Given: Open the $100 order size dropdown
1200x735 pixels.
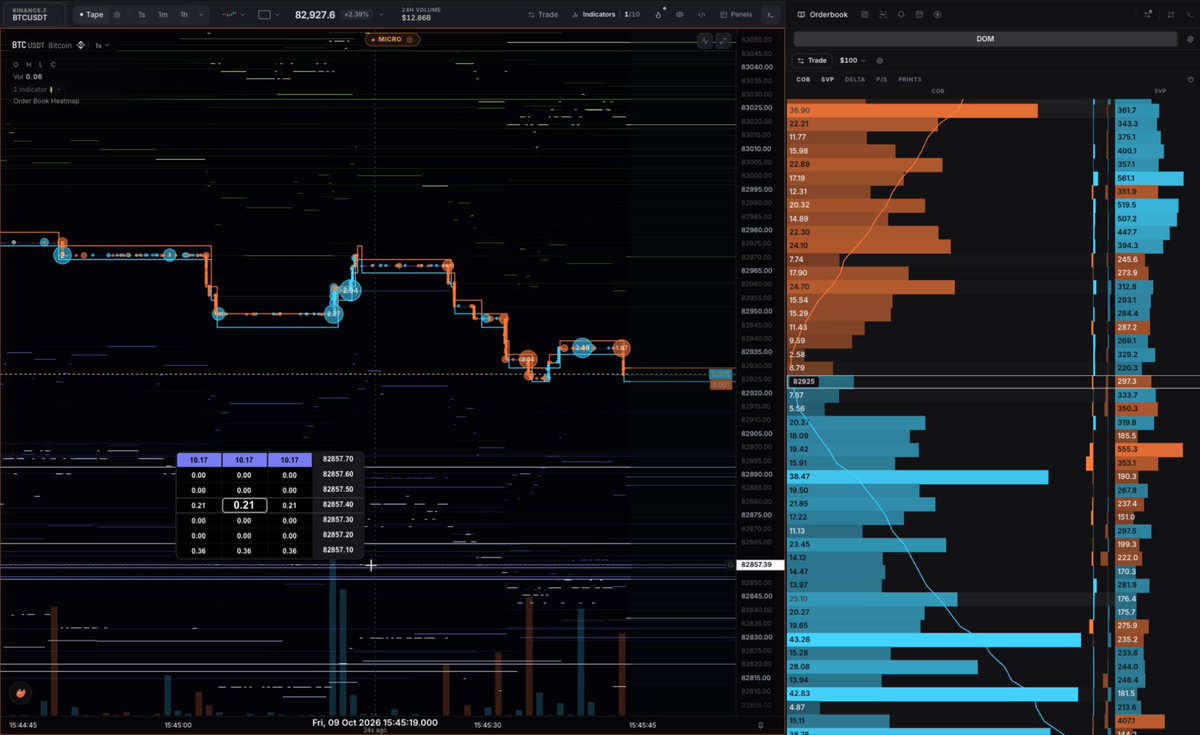Looking at the screenshot, I should [x=854, y=61].
